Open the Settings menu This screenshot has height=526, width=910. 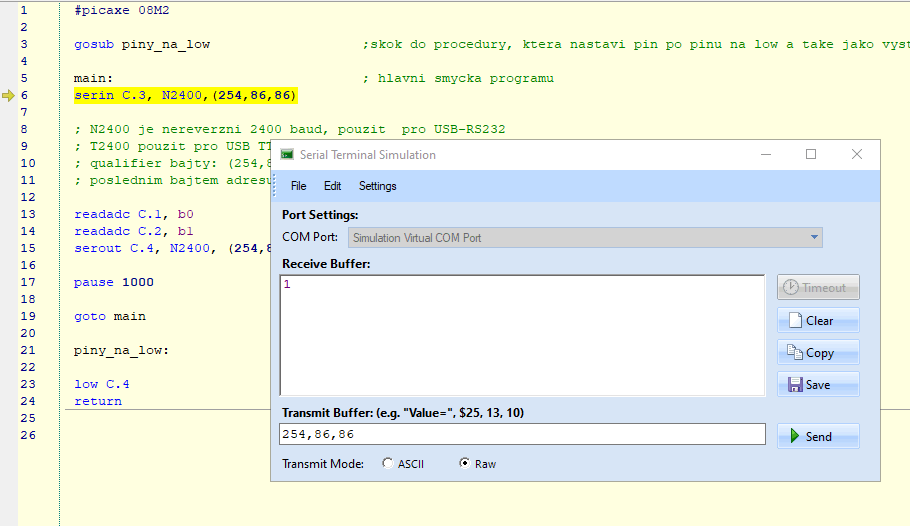(x=377, y=186)
